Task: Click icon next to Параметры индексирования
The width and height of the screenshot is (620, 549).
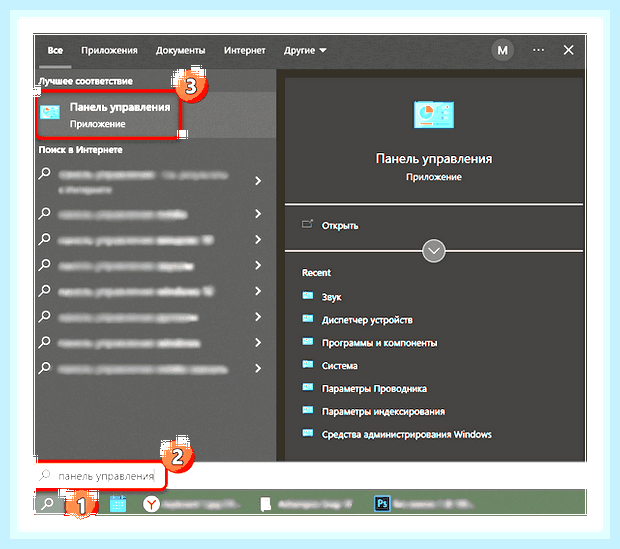Action: coord(308,410)
